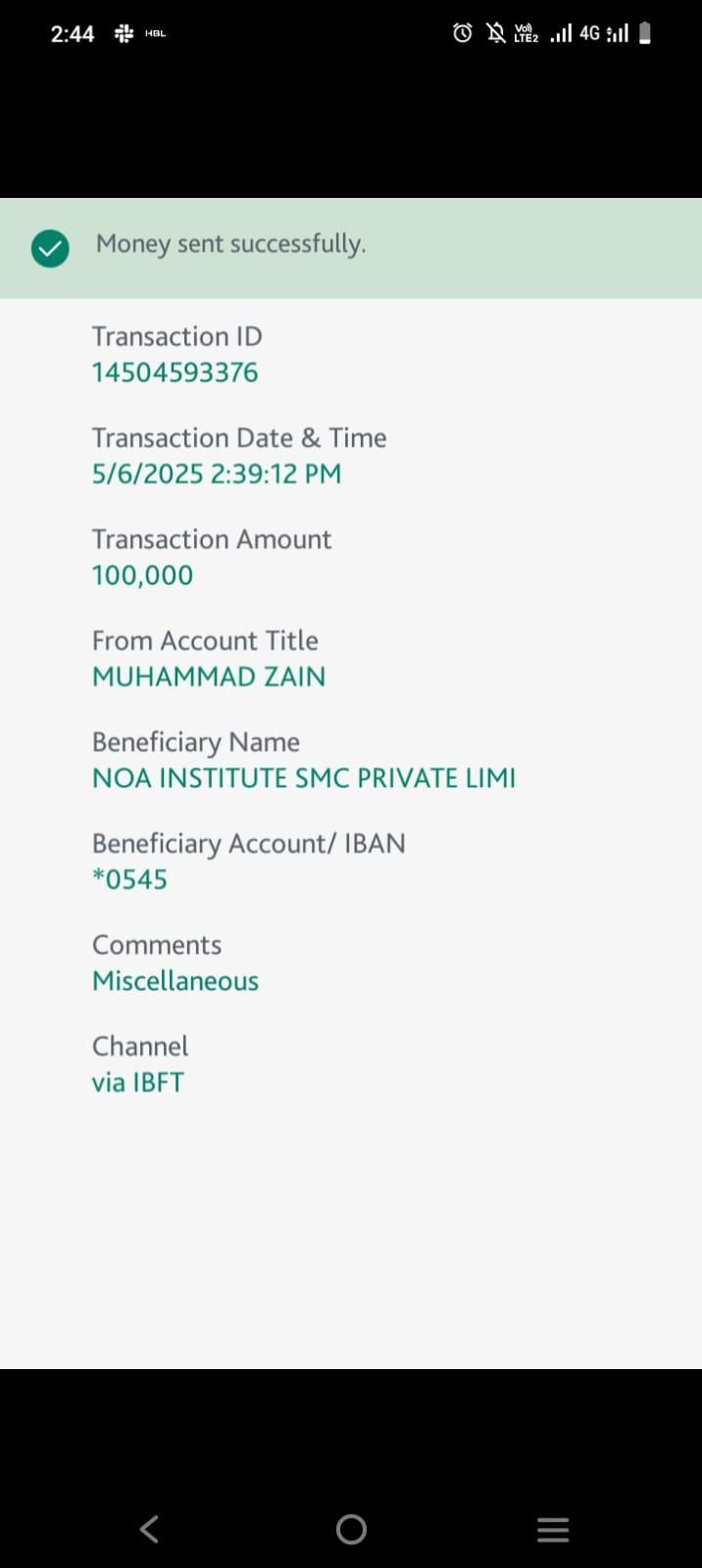Image resolution: width=702 pixels, height=1568 pixels.
Task: Open recent apps with three-lines icon
Action: (x=553, y=1529)
